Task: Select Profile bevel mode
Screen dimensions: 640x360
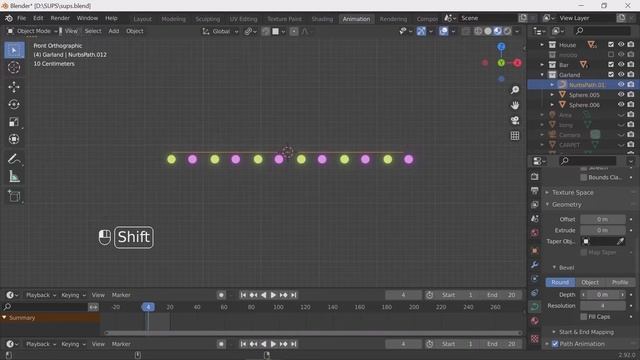Action: tap(620, 282)
